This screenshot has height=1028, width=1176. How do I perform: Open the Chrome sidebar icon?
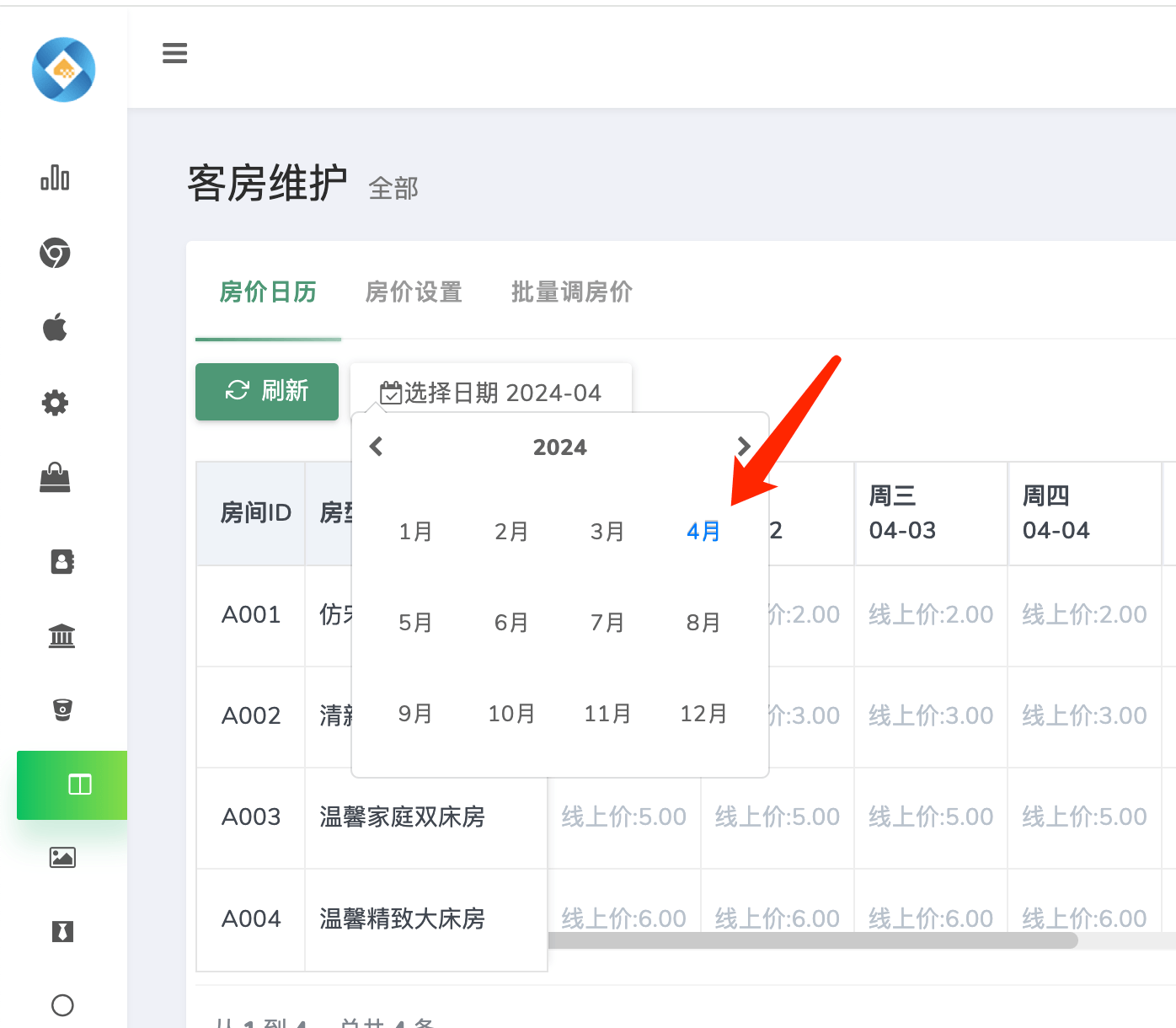tap(55, 253)
